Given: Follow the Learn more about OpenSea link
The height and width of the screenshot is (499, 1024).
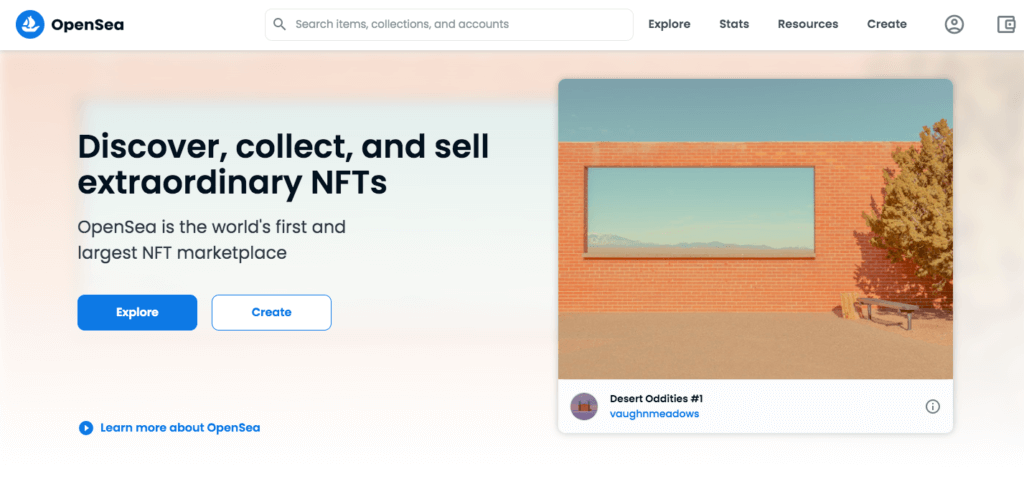Looking at the screenshot, I should [x=180, y=428].
